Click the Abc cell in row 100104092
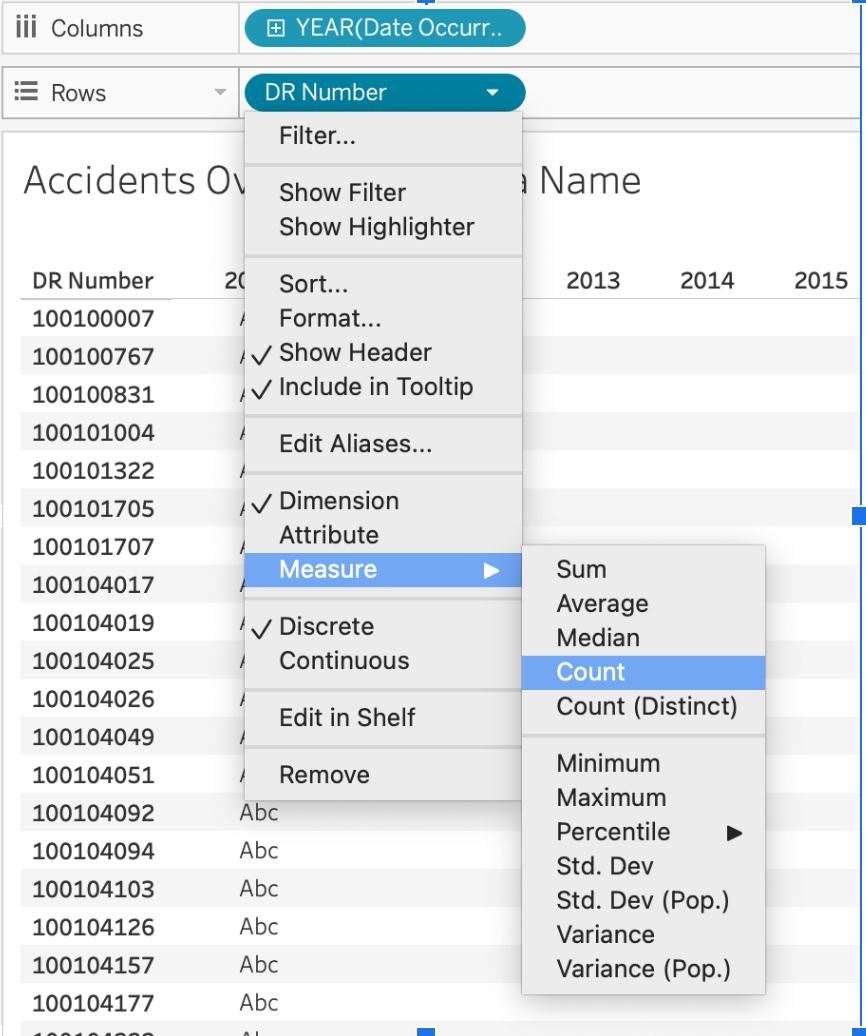Viewport: 866px width, 1036px height. click(259, 813)
